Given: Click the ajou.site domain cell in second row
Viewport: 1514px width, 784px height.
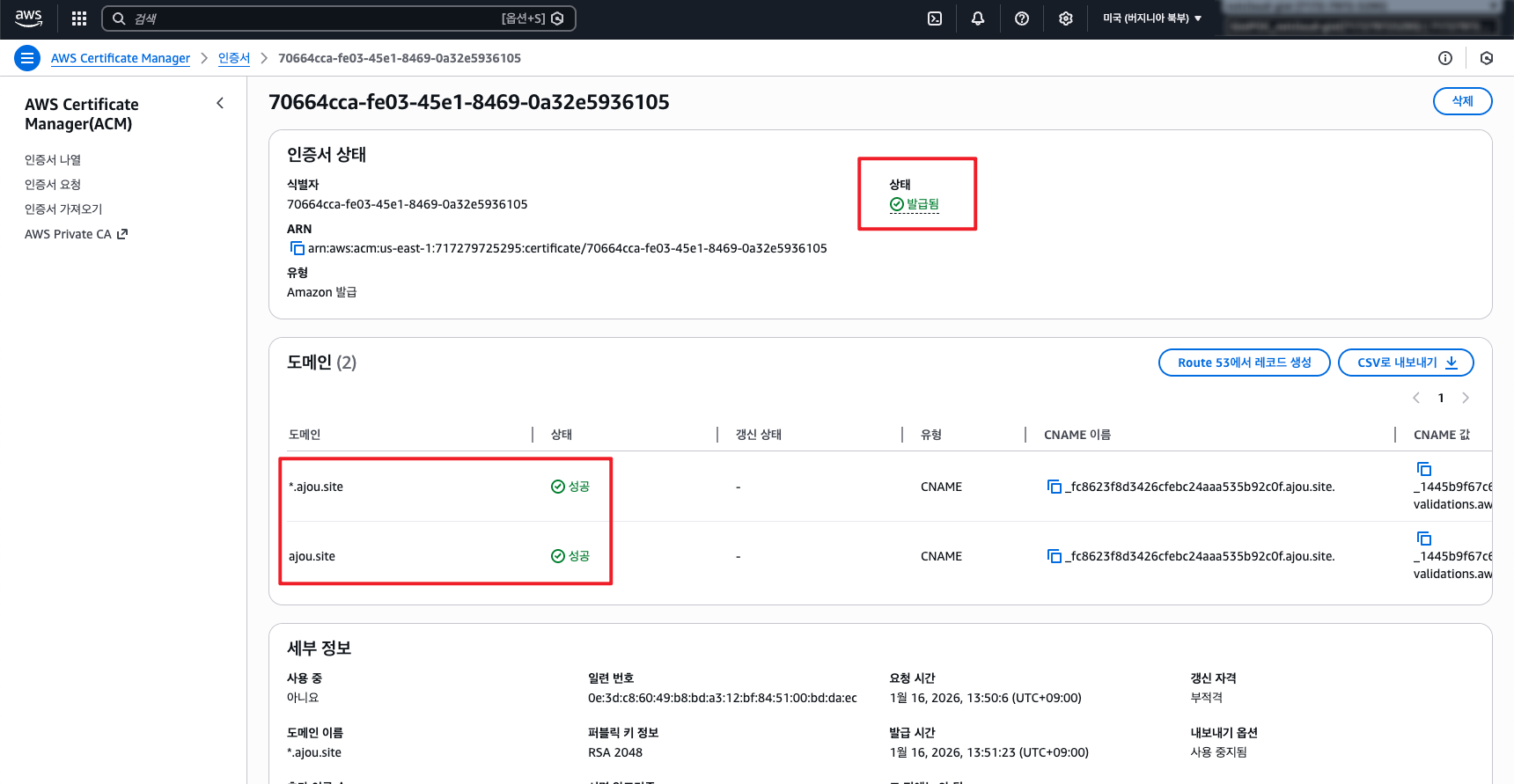Looking at the screenshot, I should (312, 556).
